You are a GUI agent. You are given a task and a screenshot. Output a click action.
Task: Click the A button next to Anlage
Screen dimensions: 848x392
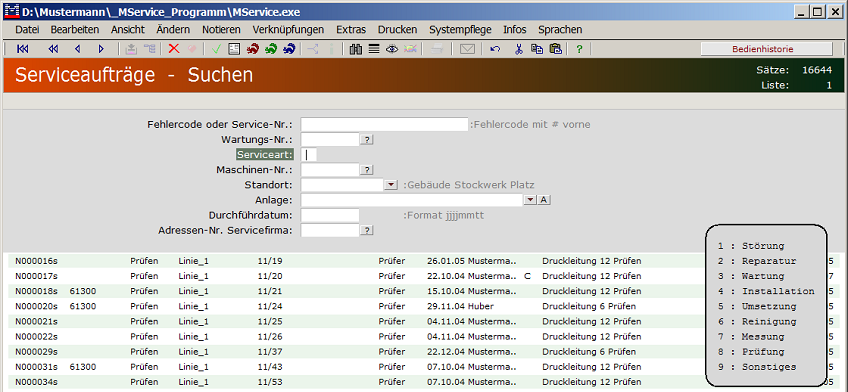pos(544,200)
